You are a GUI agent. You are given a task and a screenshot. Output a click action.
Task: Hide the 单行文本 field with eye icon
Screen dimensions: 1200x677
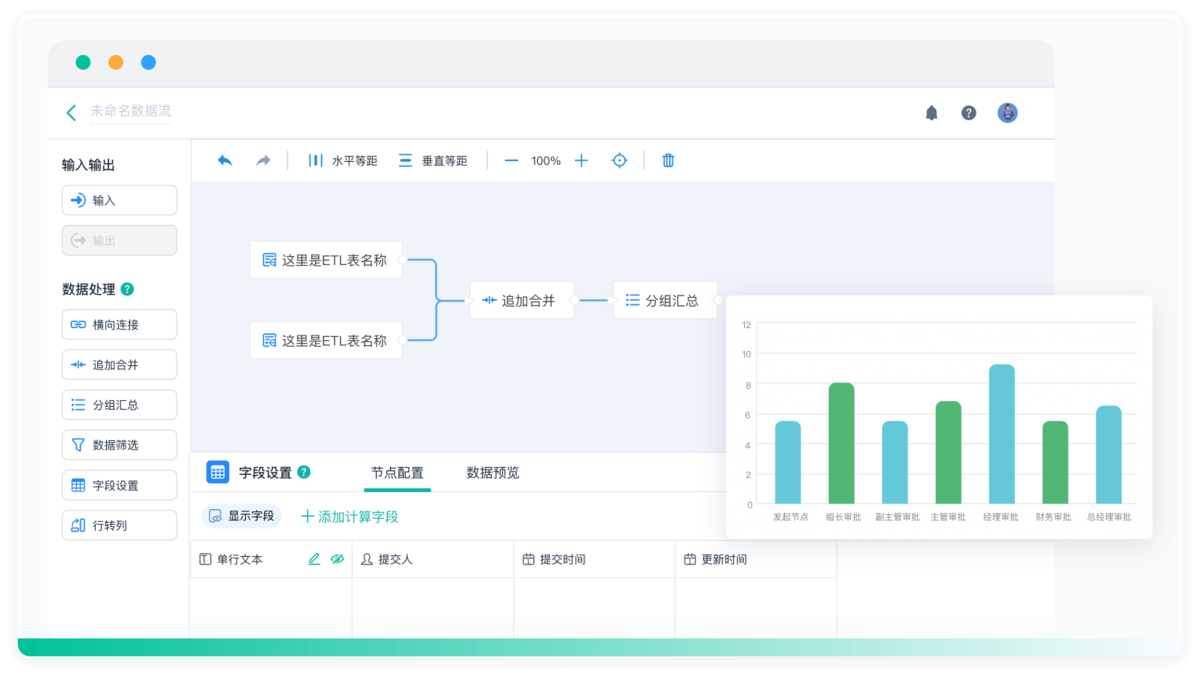click(337, 559)
